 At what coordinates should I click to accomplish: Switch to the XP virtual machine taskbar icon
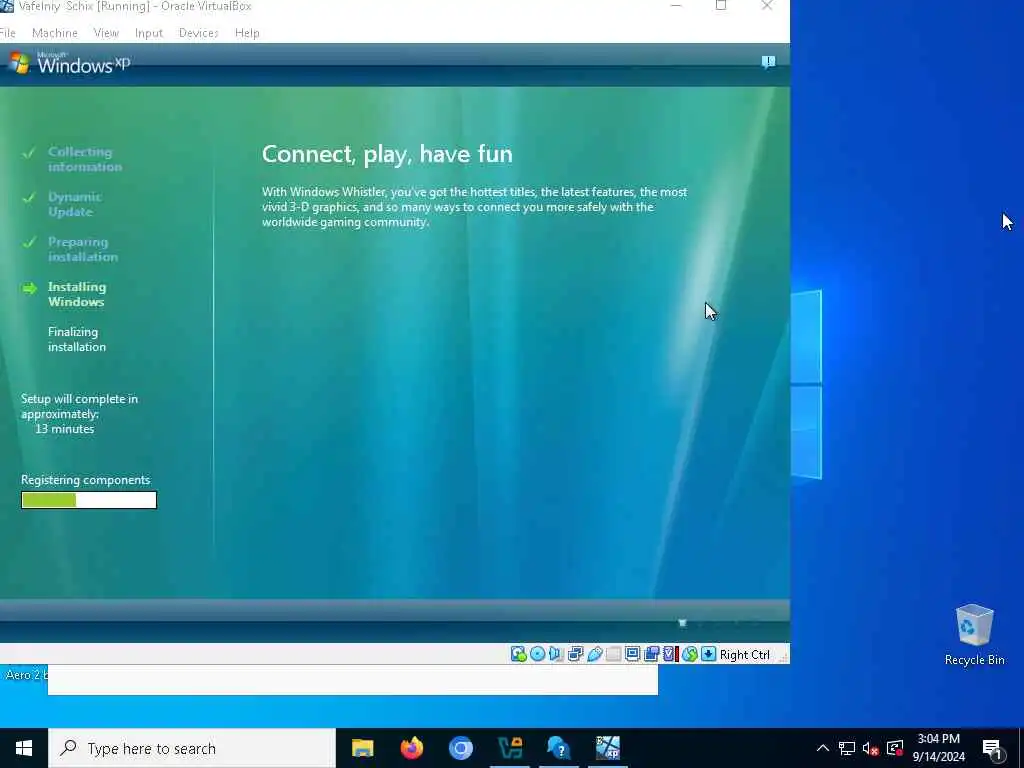click(x=607, y=748)
